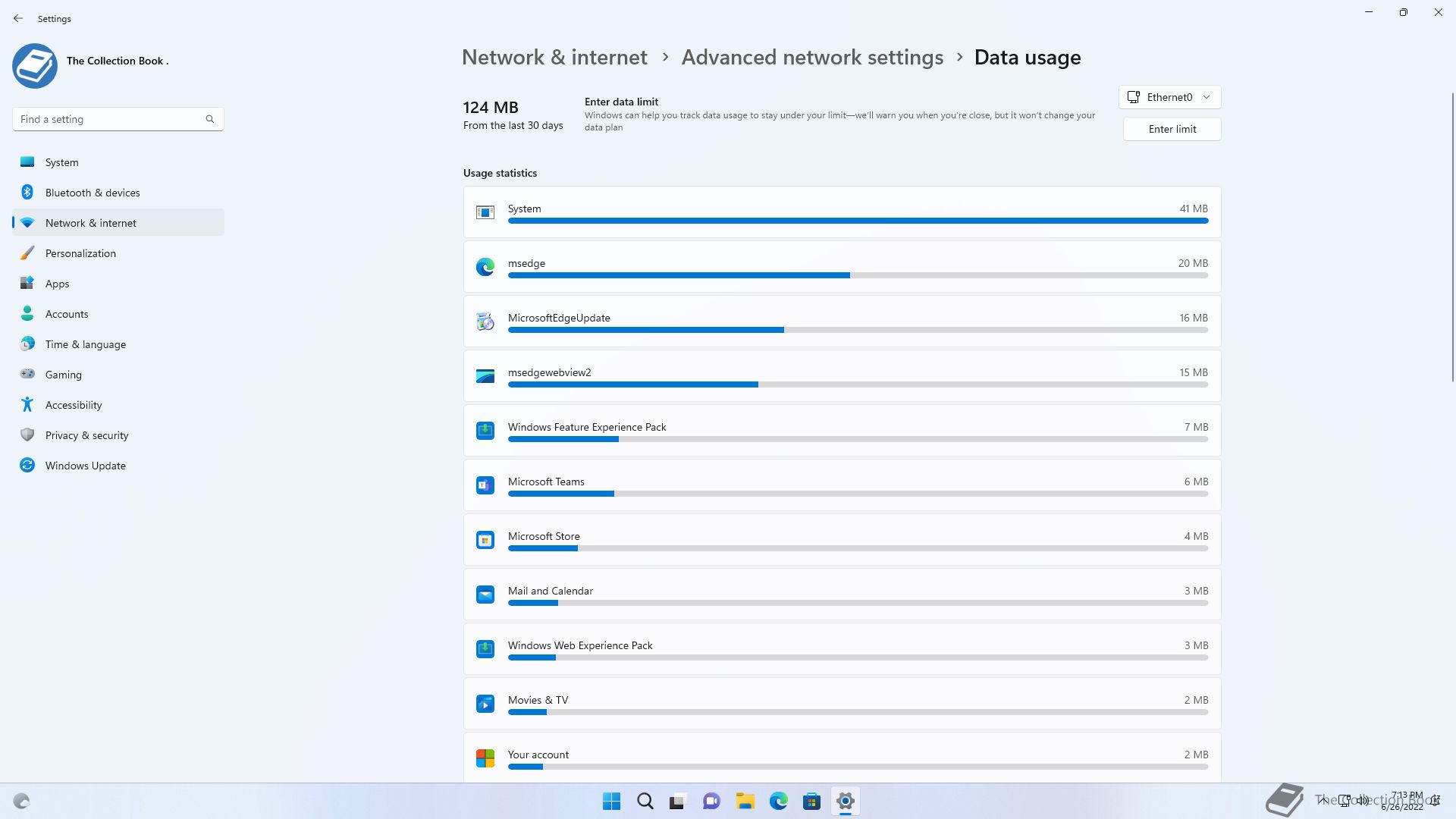Image resolution: width=1456 pixels, height=819 pixels.
Task: Click the Windows Web Experience Pack icon
Action: (x=485, y=649)
